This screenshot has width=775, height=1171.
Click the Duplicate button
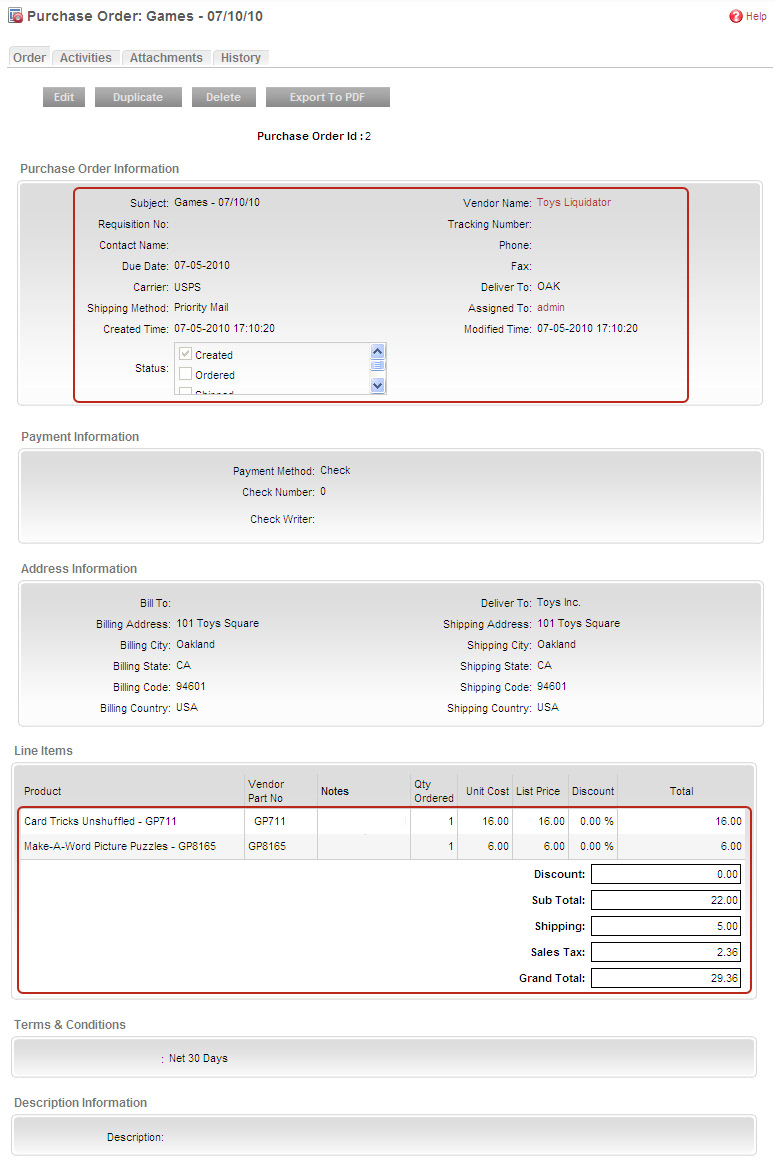pyautogui.click(x=138, y=97)
